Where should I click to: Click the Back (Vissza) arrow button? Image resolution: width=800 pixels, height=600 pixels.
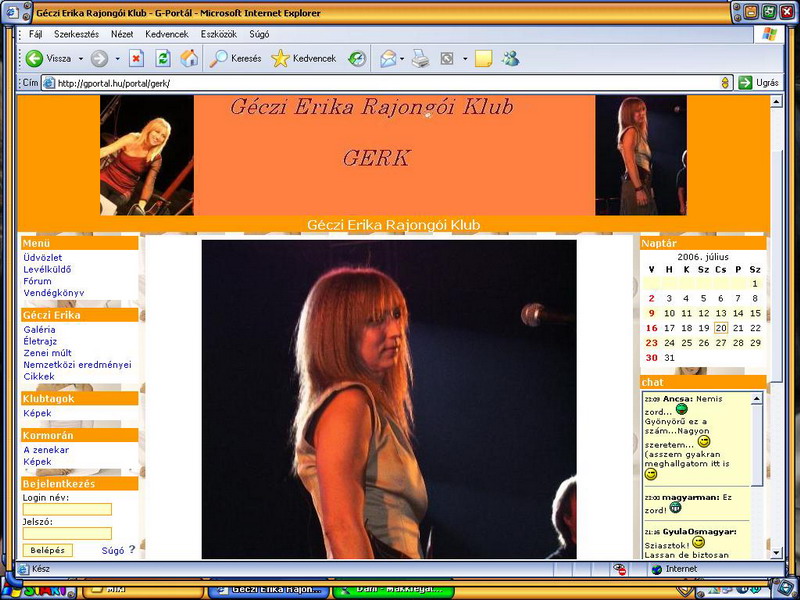pyautogui.click(x=35, y=59)
